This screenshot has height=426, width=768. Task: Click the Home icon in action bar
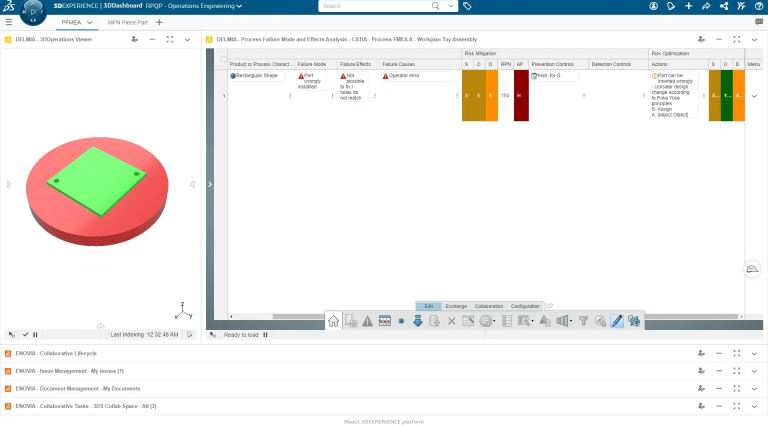[333, 321]
